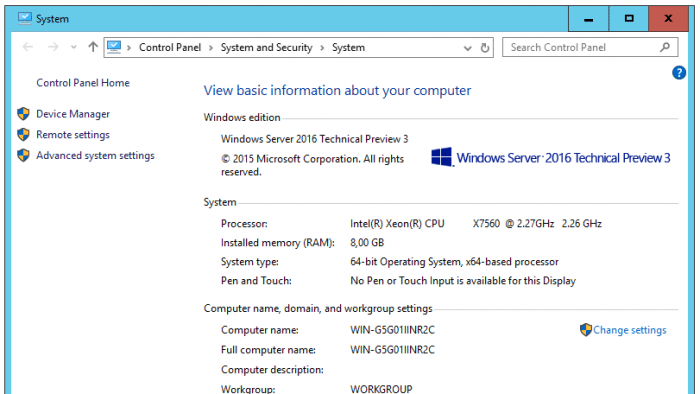Click the 'Windows edition' section header
700x394 pixels.
(242, 117)
